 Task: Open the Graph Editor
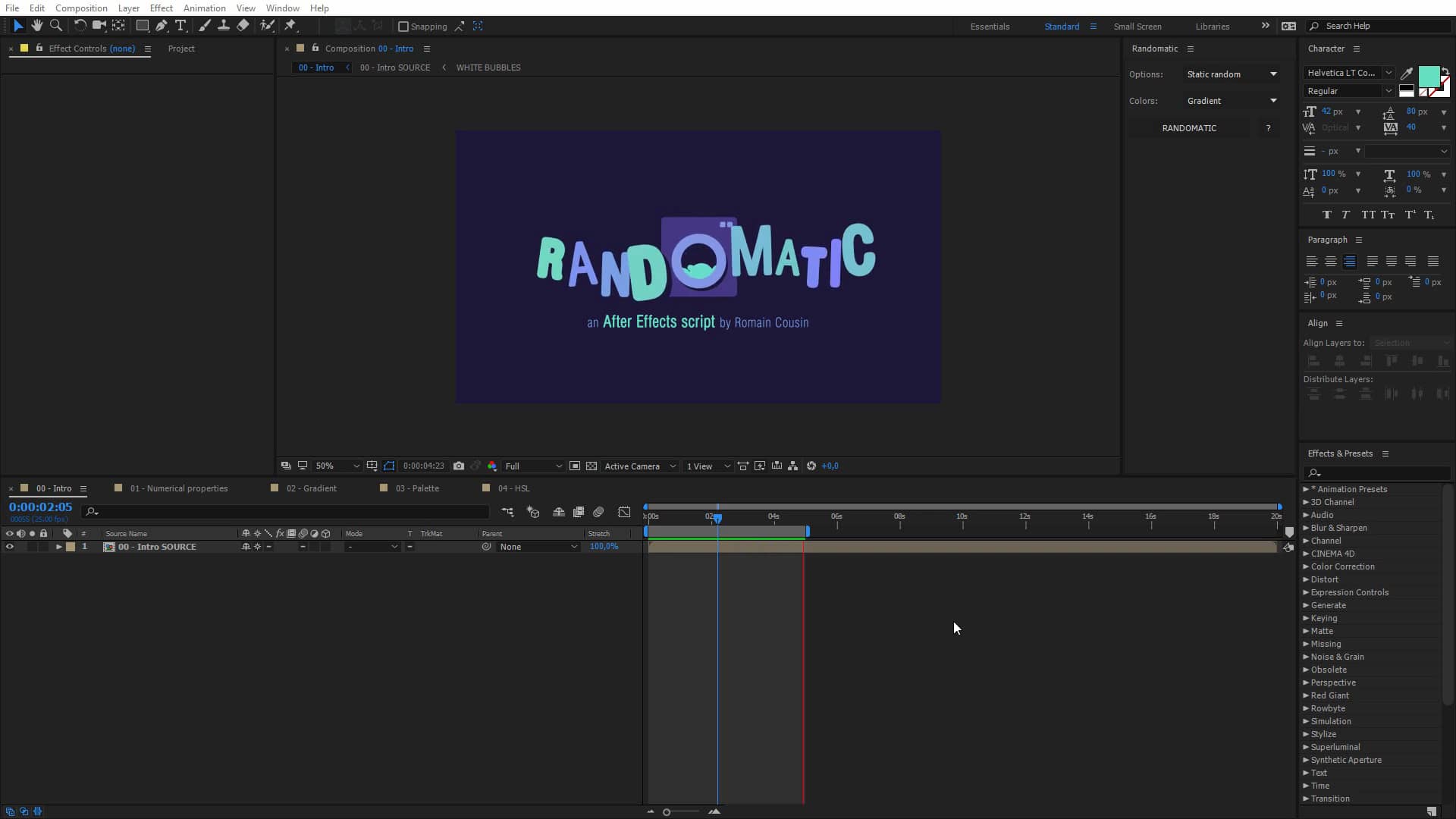pos(624,512)
